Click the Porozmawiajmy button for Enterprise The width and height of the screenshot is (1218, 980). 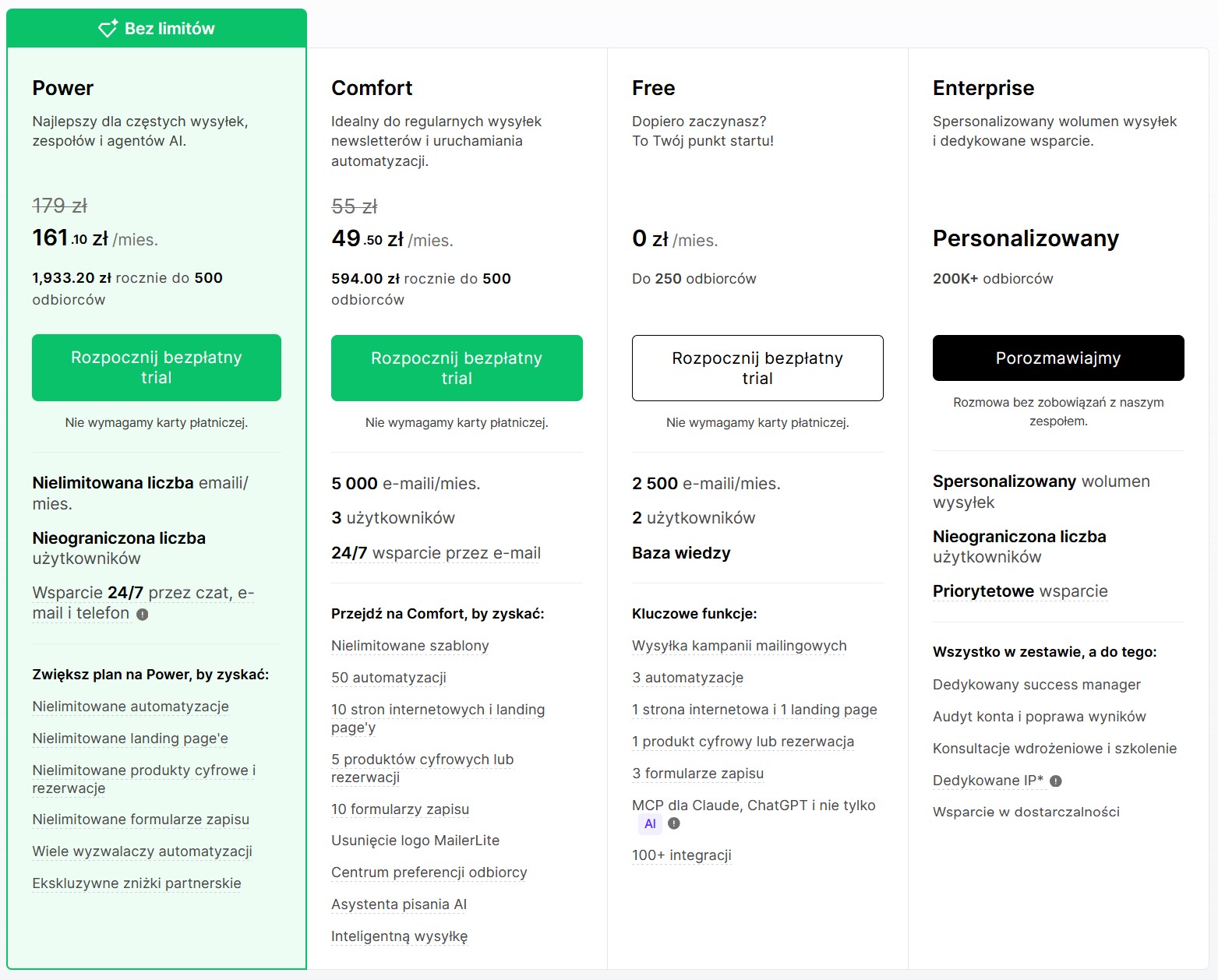click(1058, 358)
